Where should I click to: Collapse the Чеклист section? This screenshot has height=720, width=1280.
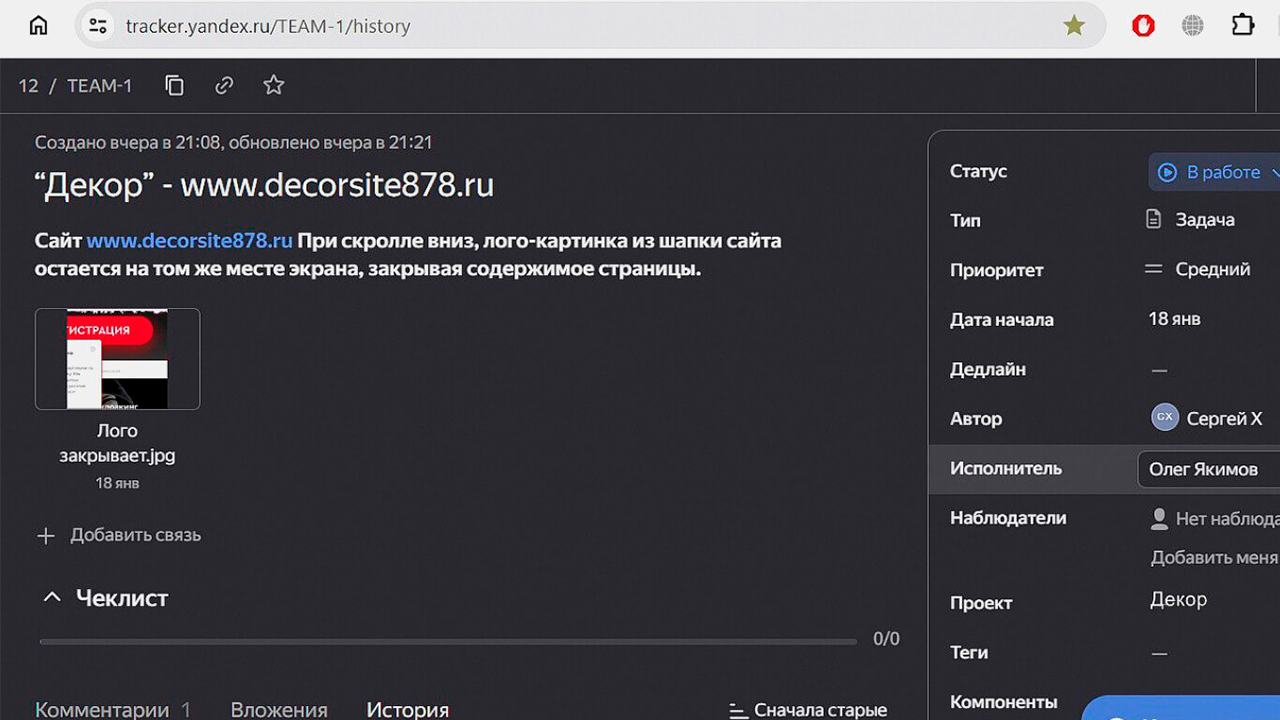[52, 598]
